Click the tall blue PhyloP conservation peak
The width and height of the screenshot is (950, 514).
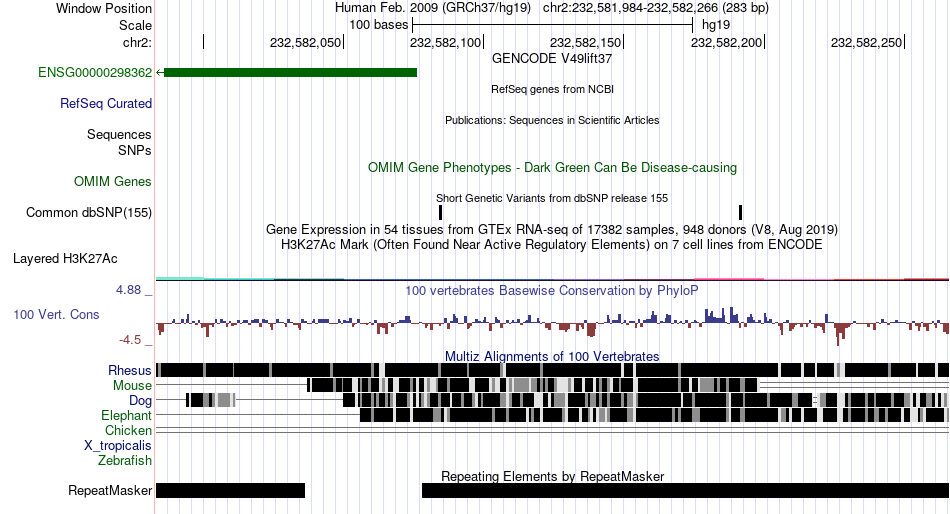tap(732, 315)
